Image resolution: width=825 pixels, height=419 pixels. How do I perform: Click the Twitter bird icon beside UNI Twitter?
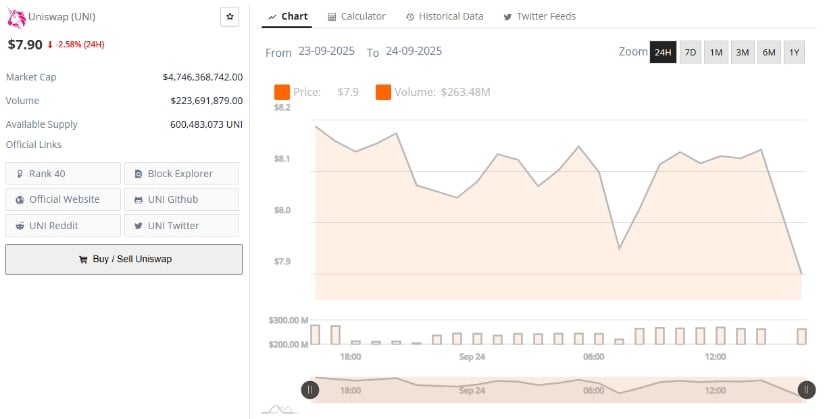pos(138,226)
